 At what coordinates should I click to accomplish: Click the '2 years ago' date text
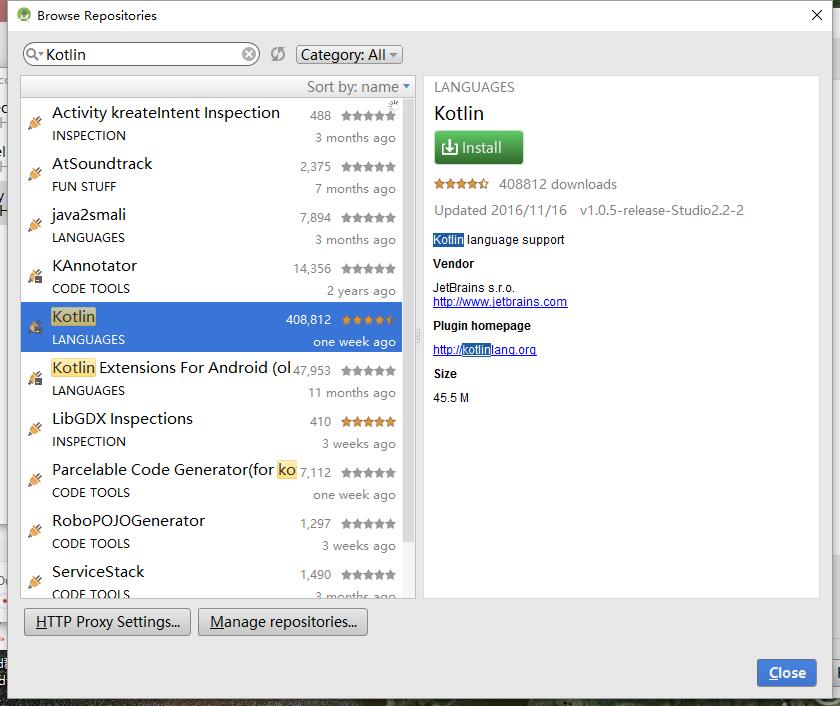pos(361,291)
